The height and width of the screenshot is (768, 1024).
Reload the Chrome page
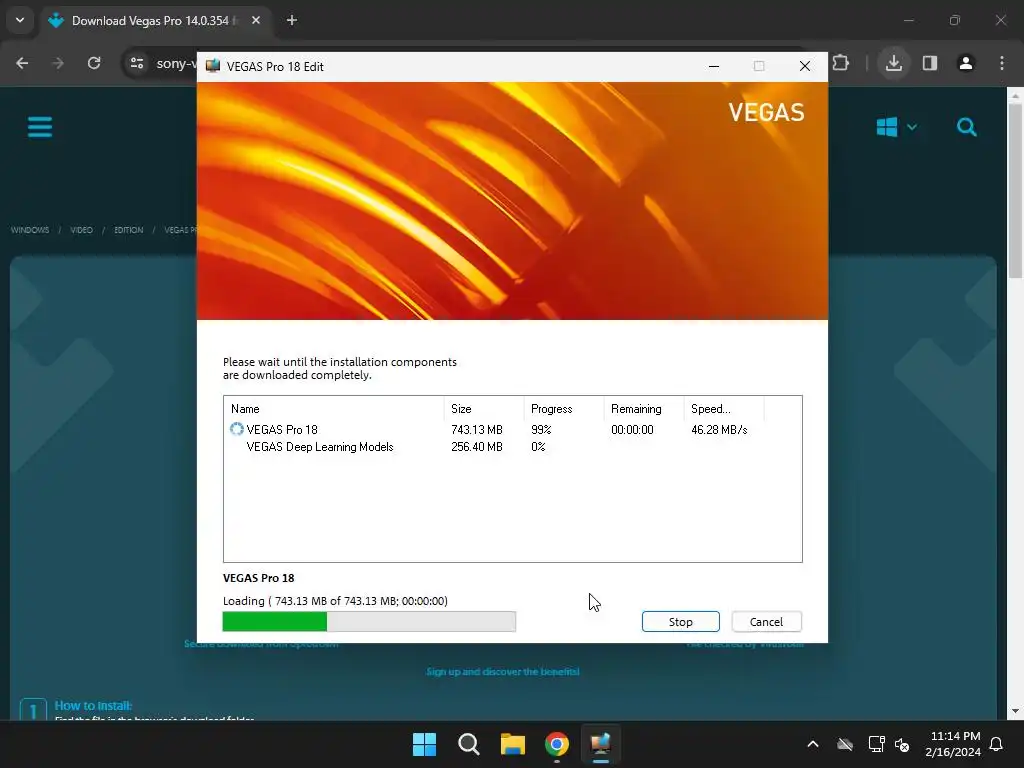pos(94,63)
